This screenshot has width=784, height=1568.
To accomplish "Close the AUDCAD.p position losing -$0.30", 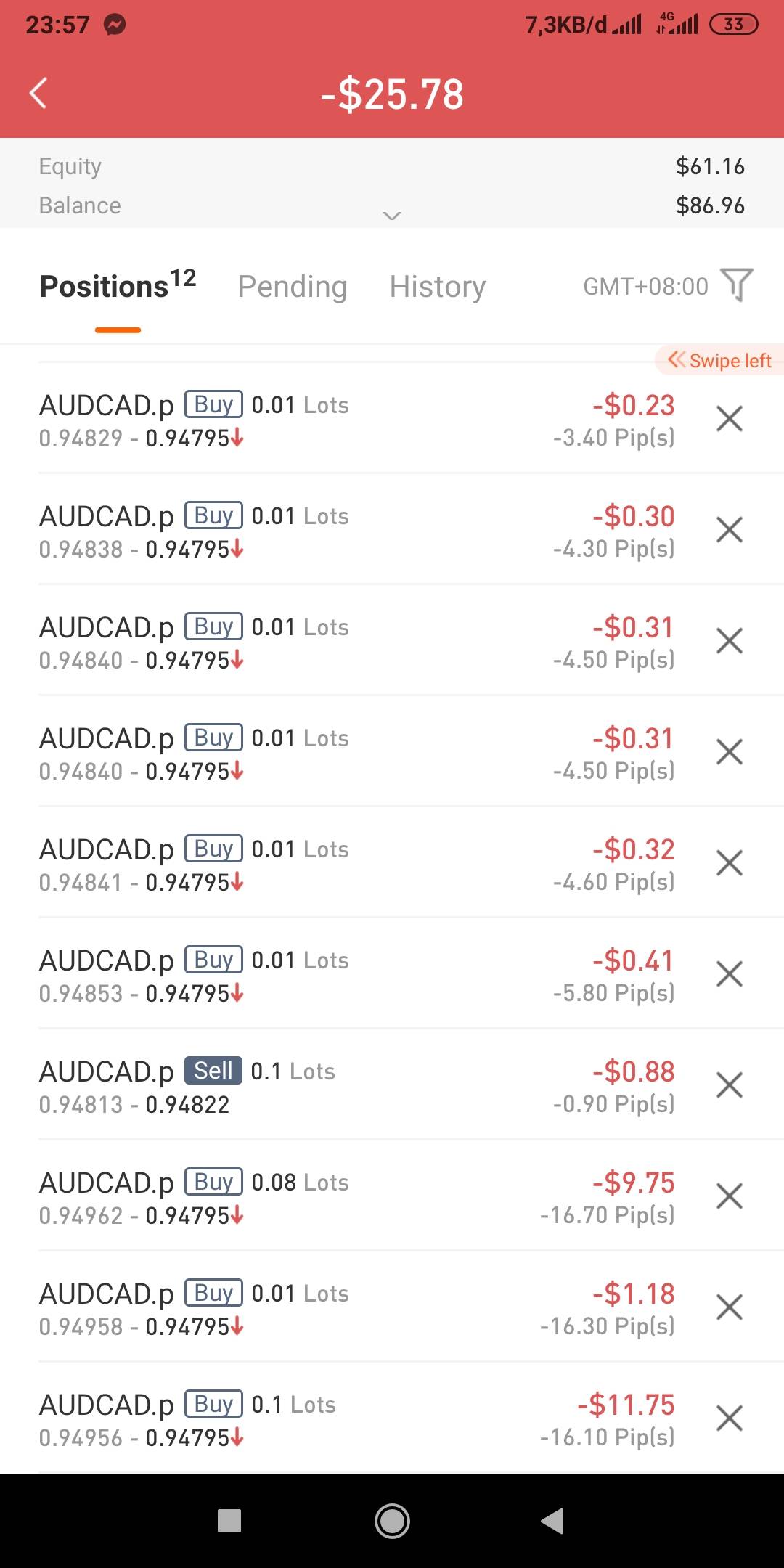I will [729, 530].
